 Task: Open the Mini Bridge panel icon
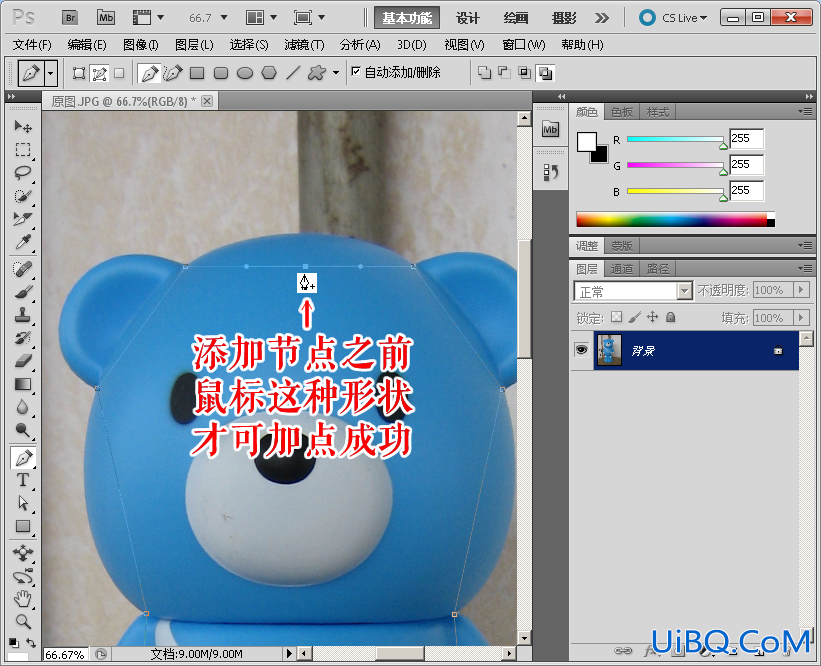point(550,129)
